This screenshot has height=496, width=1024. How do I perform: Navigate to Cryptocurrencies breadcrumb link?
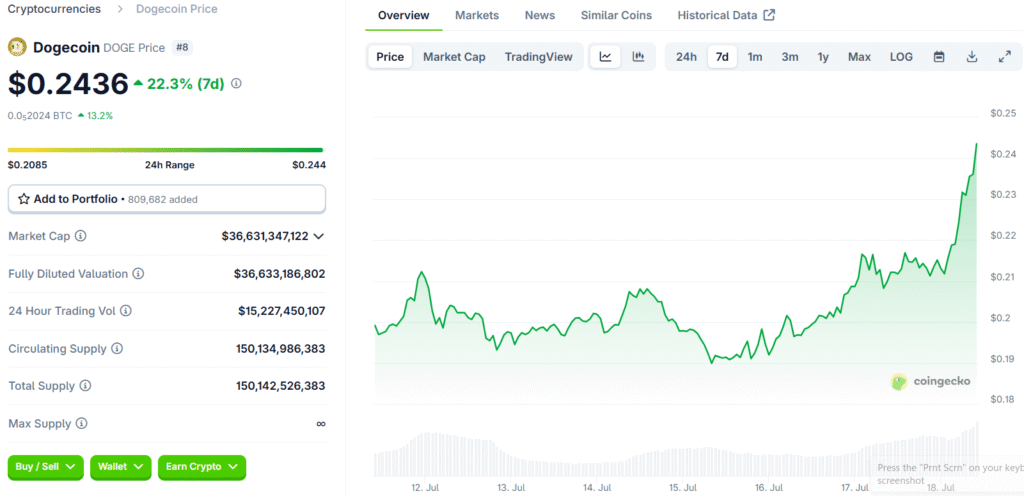(54, 9)
